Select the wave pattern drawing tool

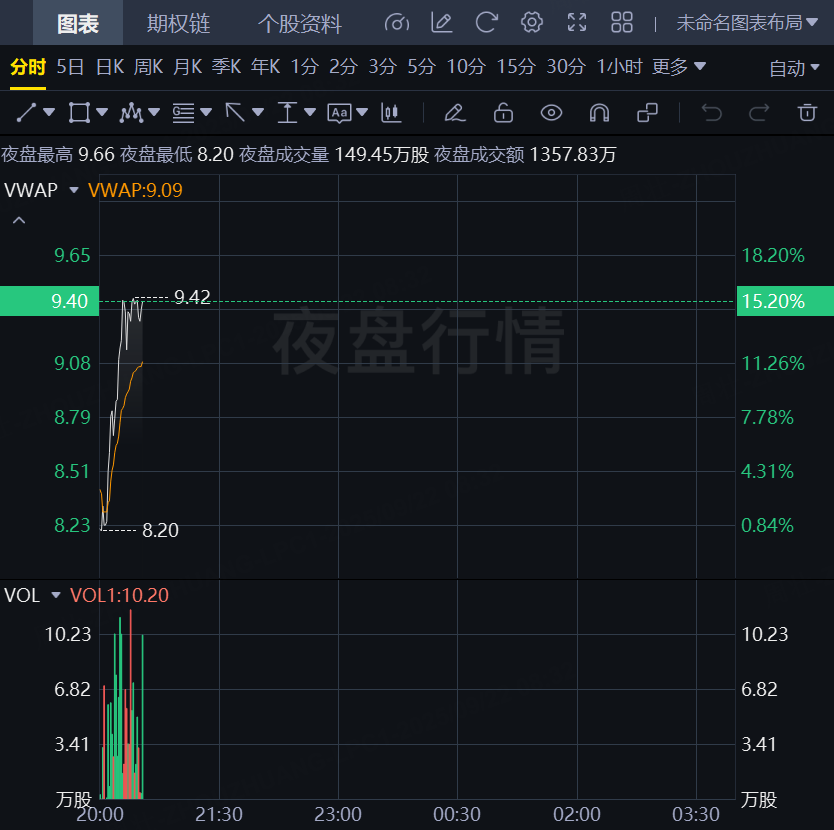[131, 112]
